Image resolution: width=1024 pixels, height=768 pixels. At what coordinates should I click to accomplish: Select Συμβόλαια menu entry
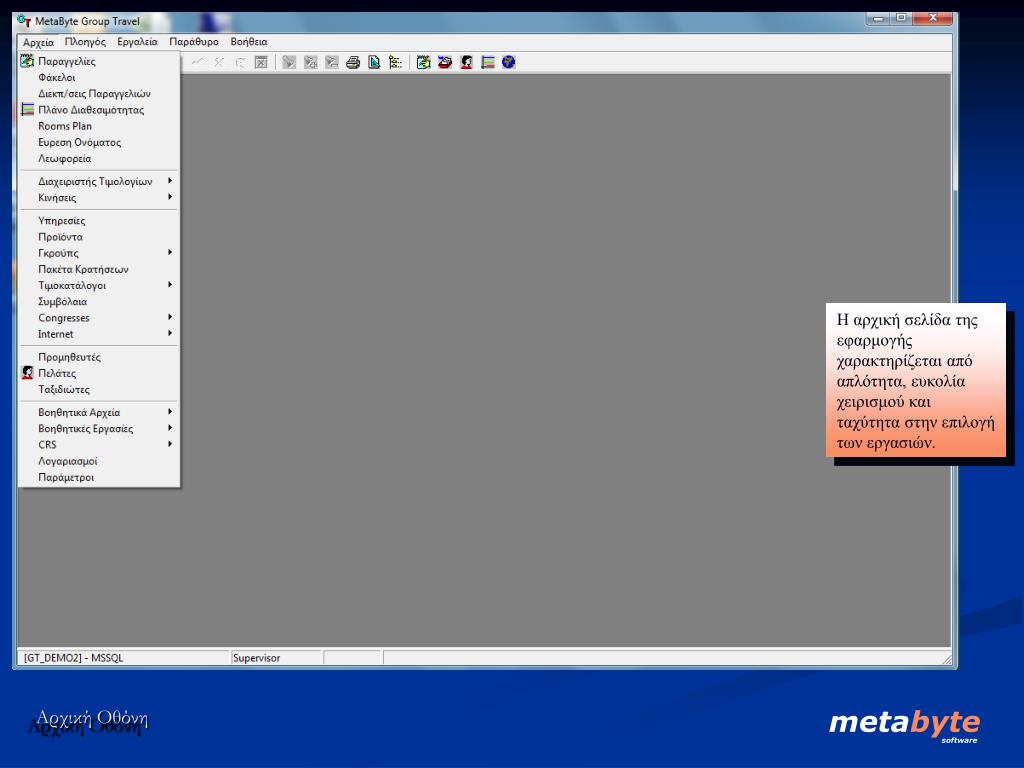pyautogui.click(x=99, y=302)
